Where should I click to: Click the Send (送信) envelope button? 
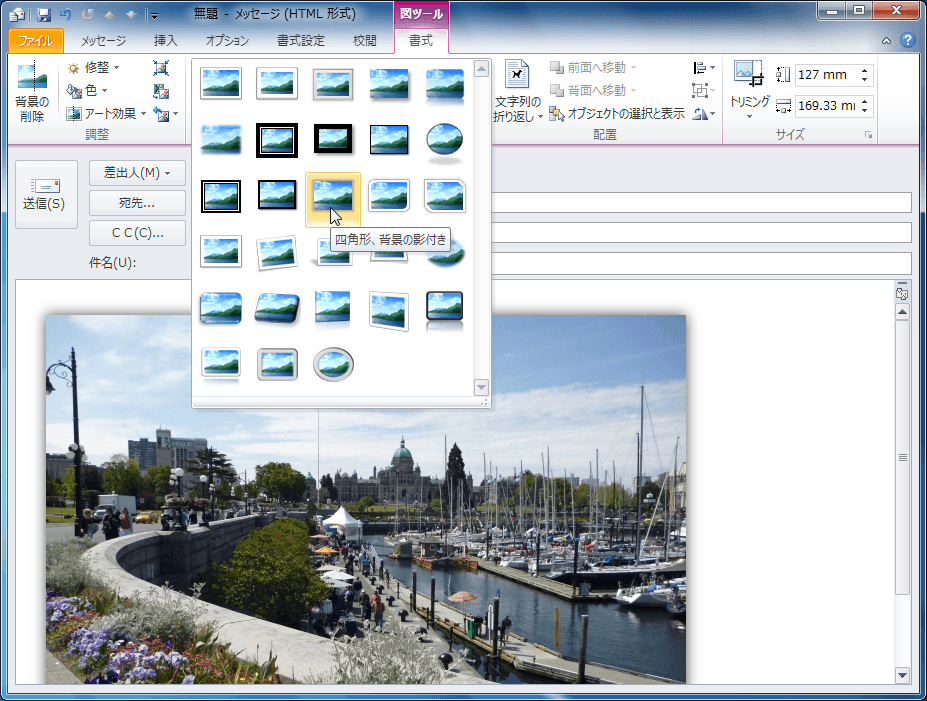pyautogui.click(x=45, y=194)
